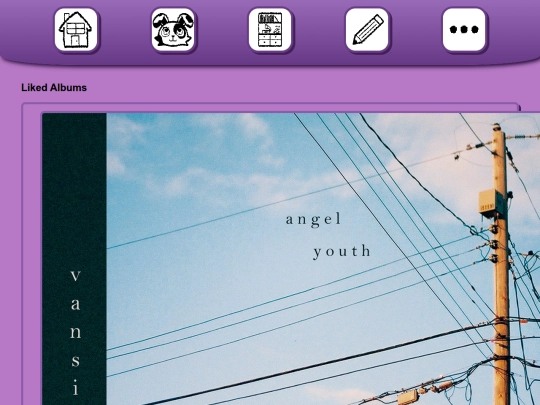Select the Liked Albums heading
The height and width of the screenshot is (405, 540).
coord(54,87)
